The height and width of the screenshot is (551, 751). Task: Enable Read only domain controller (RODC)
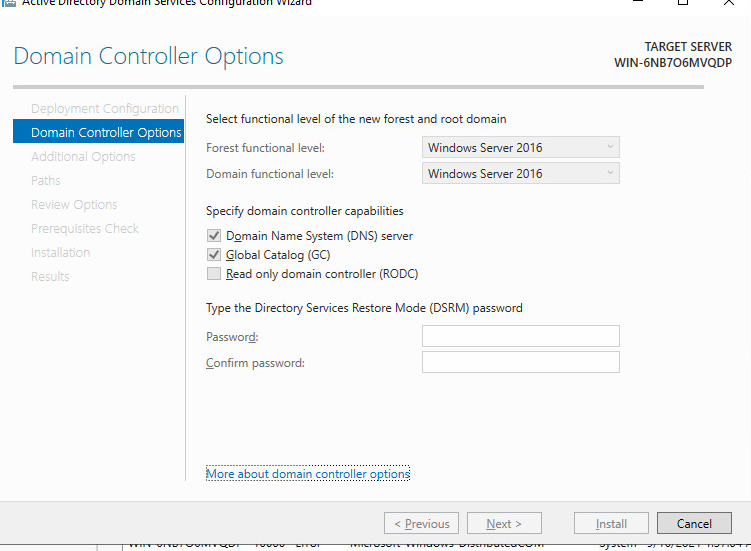214,274
